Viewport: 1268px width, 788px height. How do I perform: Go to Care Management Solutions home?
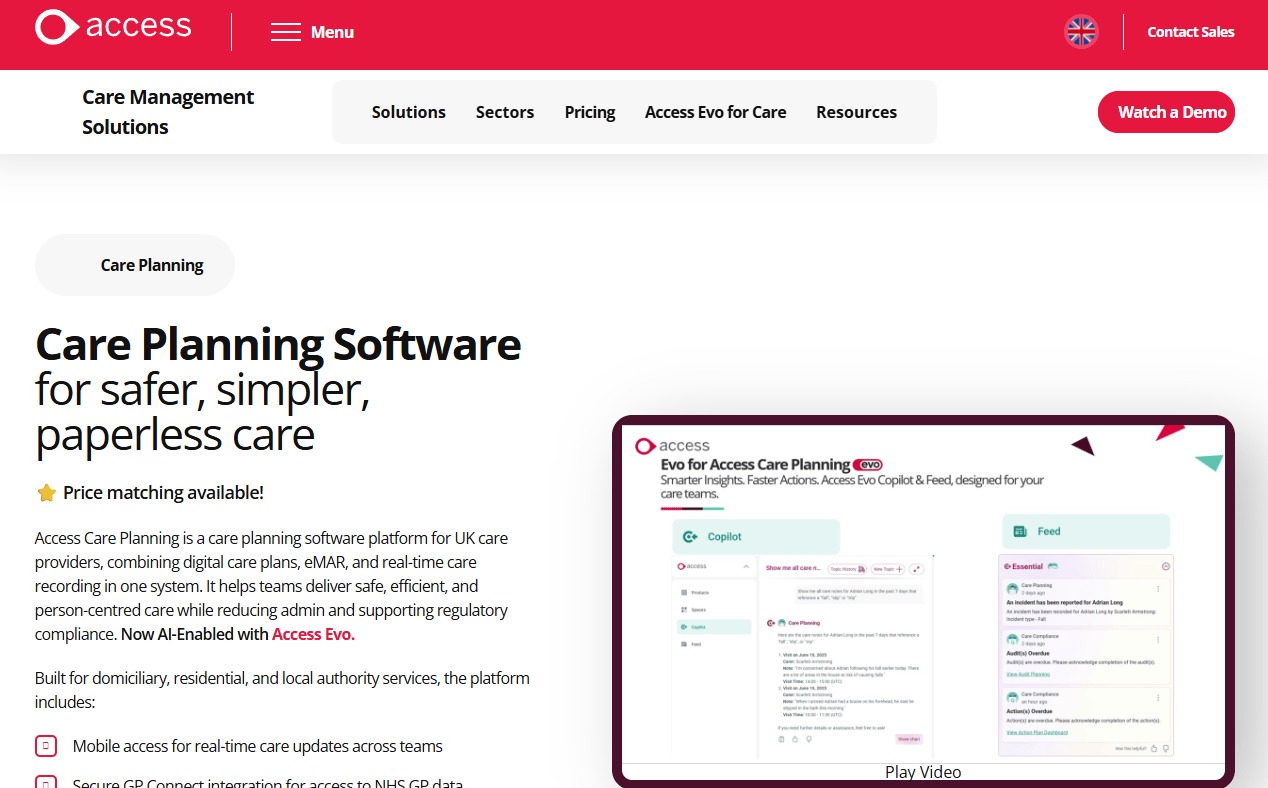pos(168,112)
